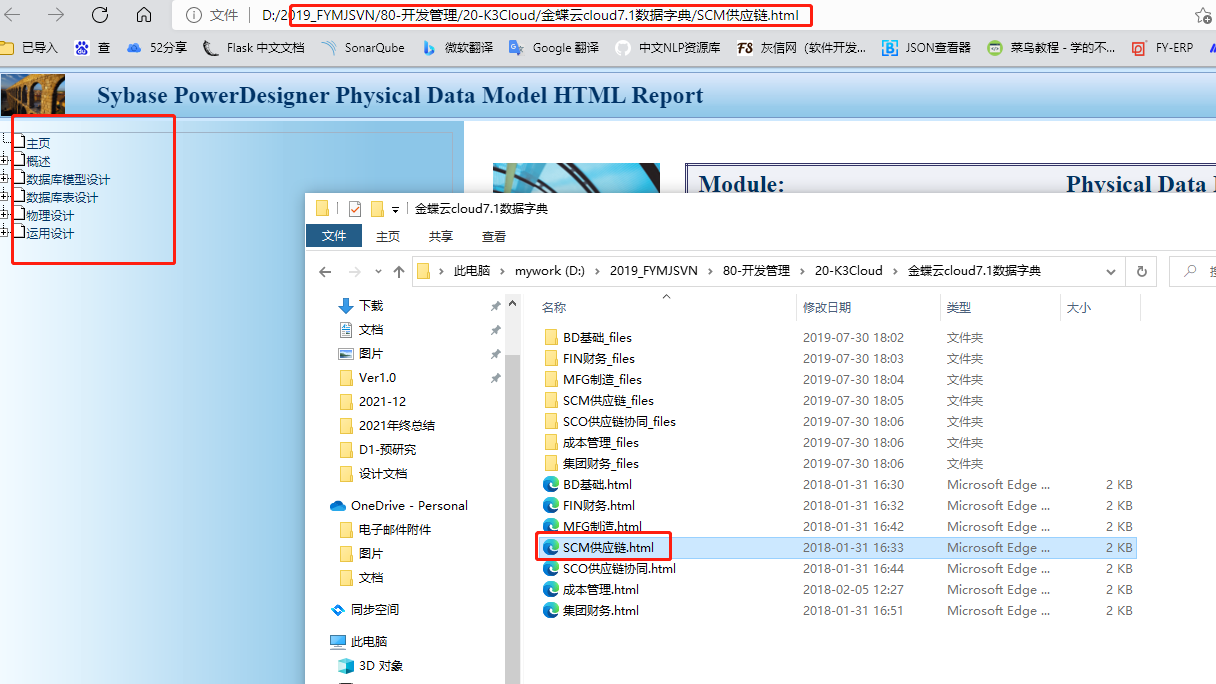Viewport: 1216px width, 684px height.
Task: Select the 2021年终总结 sidebar folder
Action: 396,425
